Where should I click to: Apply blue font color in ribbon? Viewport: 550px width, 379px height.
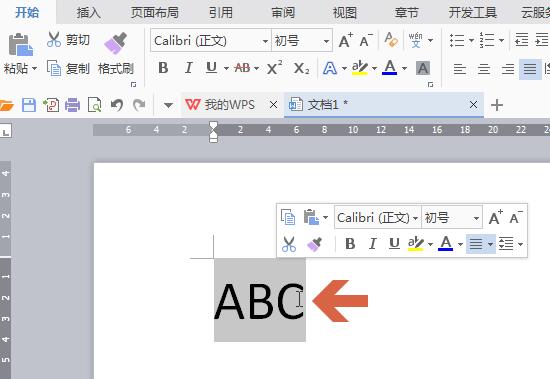coord(390,68)
